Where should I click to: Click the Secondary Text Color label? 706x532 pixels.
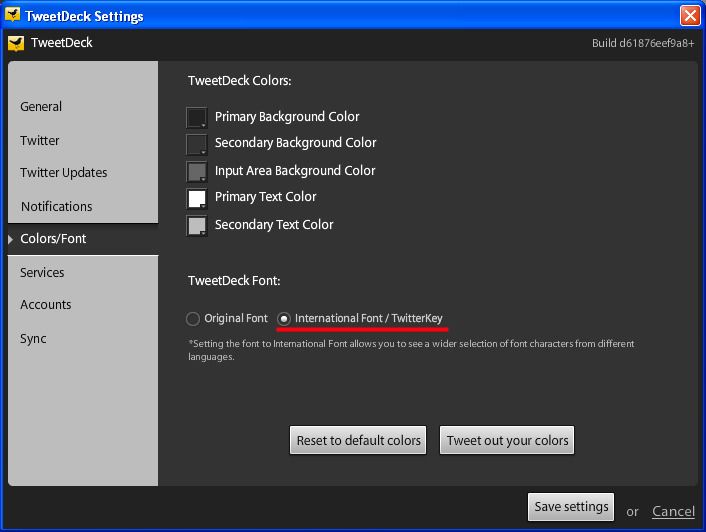274,225
